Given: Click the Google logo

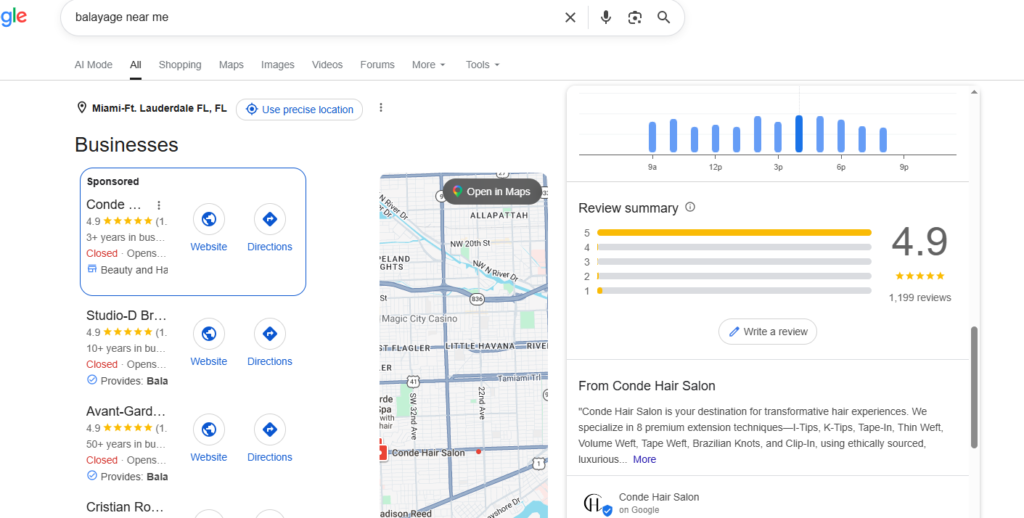Looking at the screenshot, I should [13, 18].
